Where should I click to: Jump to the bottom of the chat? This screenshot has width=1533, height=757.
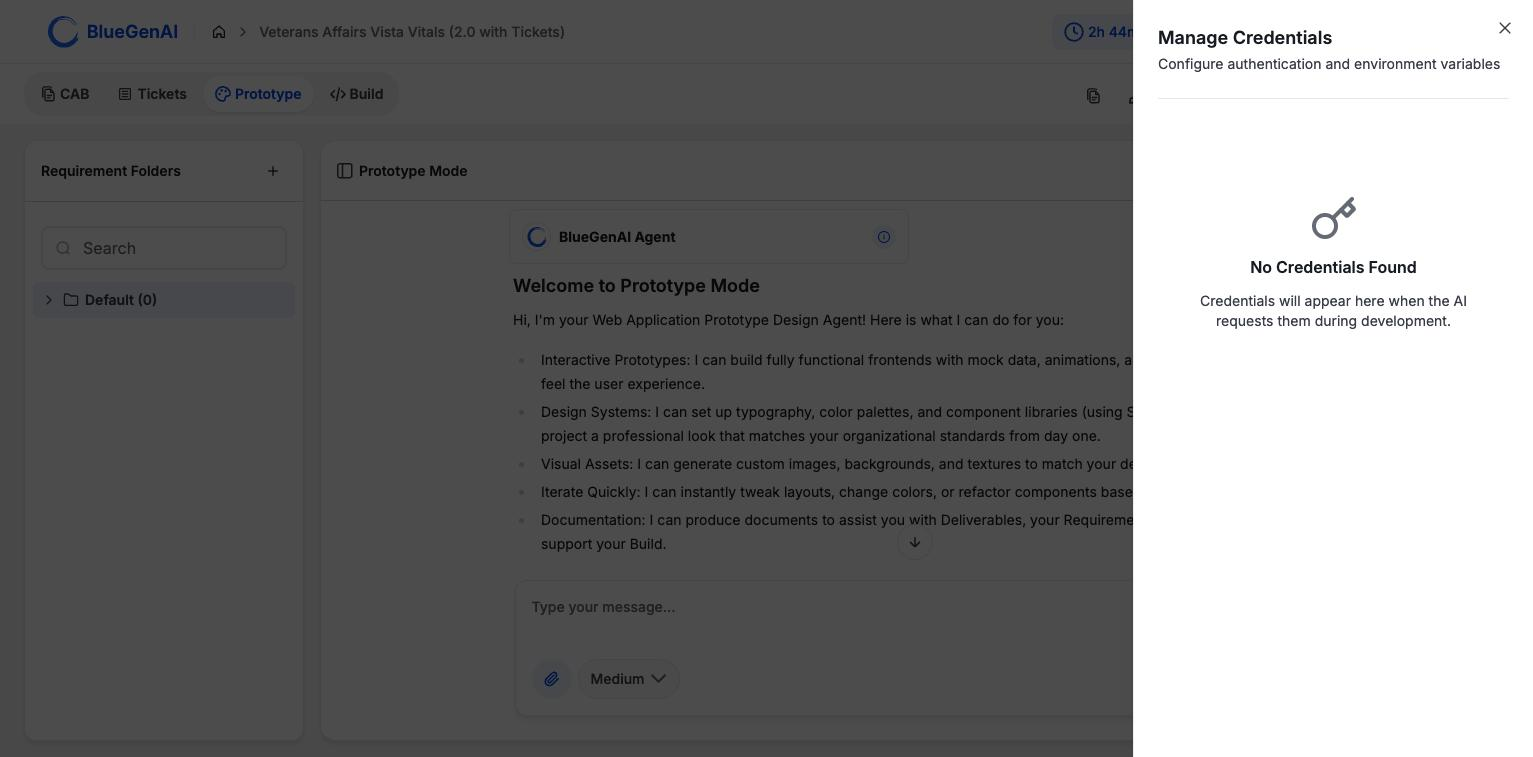[915, 542]
